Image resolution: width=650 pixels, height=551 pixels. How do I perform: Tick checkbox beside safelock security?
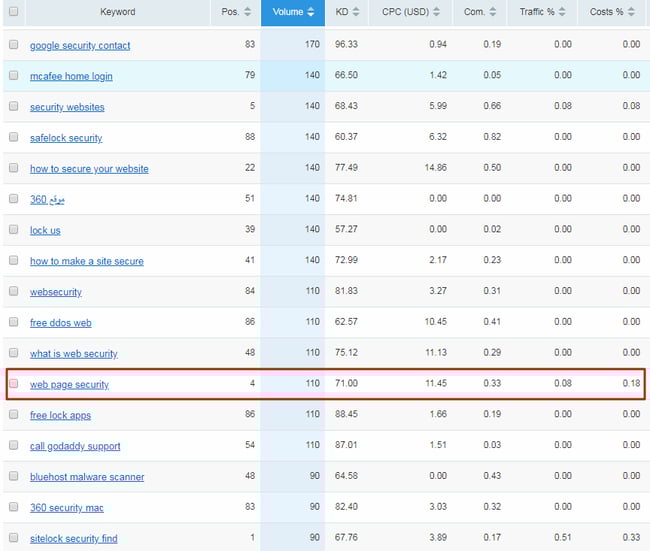coord(14,136)
